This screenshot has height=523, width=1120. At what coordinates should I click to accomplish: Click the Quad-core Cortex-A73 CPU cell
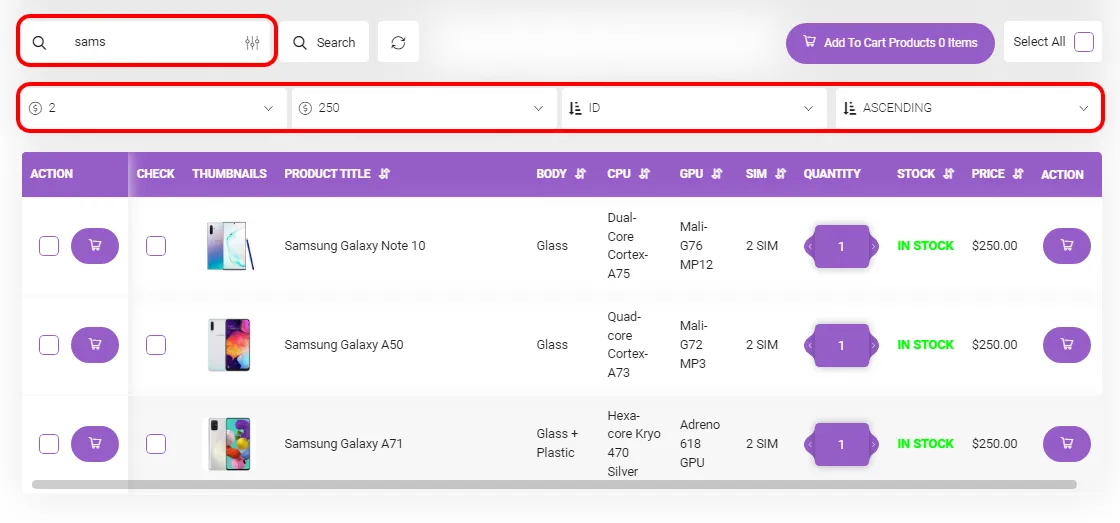click(628, 344)
